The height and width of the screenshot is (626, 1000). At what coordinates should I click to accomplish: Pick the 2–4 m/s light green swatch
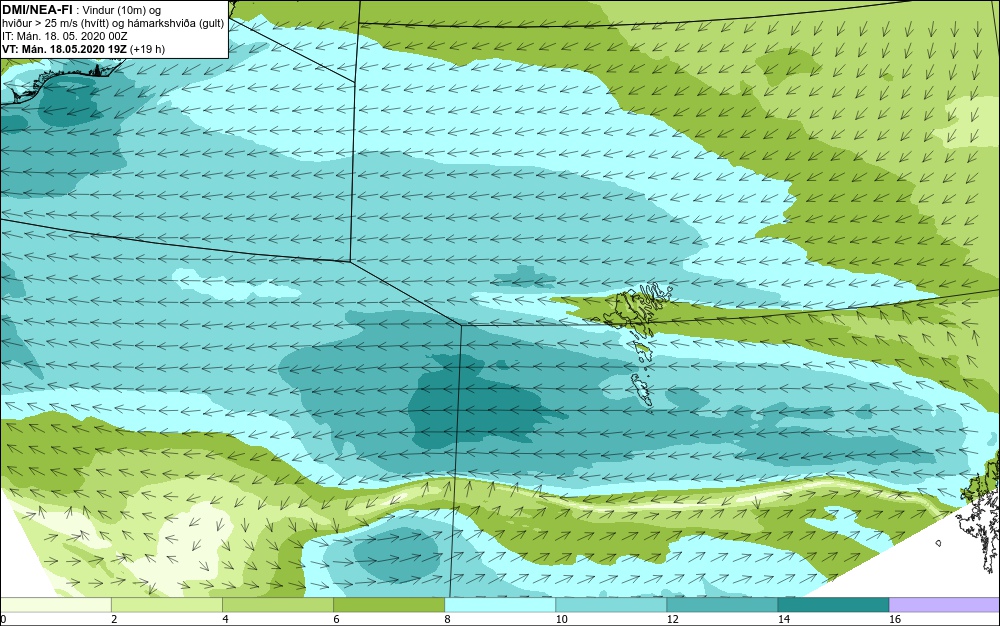[166, 605]
